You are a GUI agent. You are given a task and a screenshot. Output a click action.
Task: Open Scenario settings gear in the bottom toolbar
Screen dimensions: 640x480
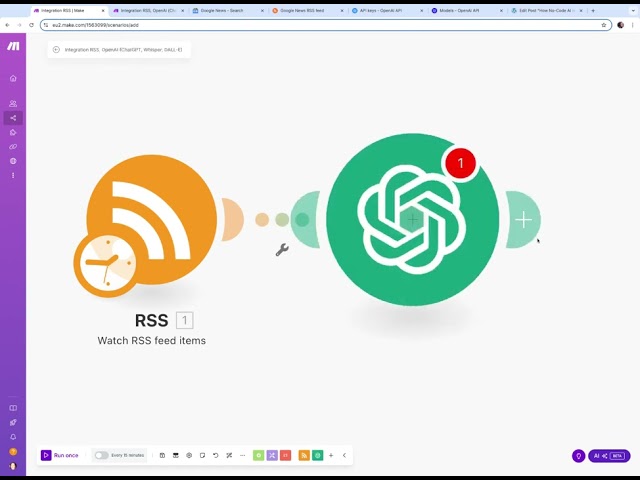coord(189,455)
